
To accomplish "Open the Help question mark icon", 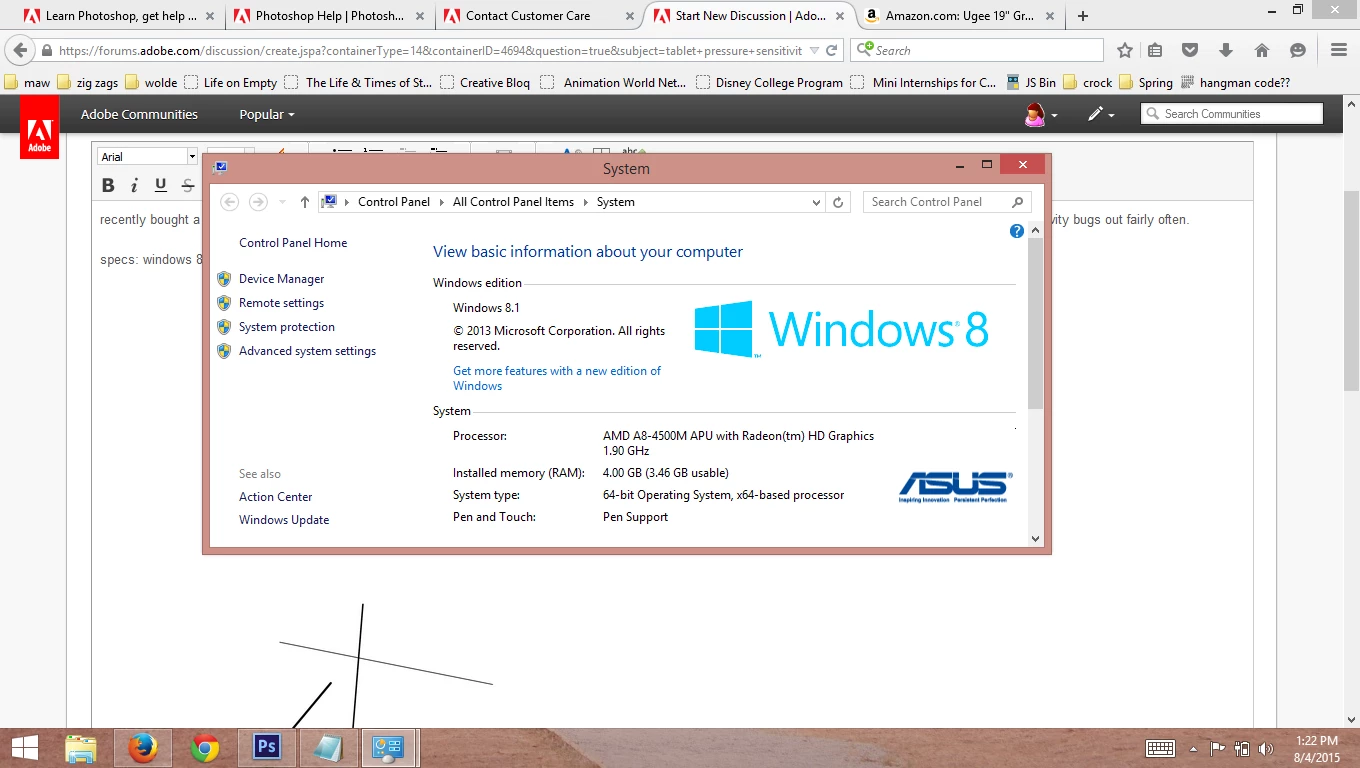I will pos(1016,231).
